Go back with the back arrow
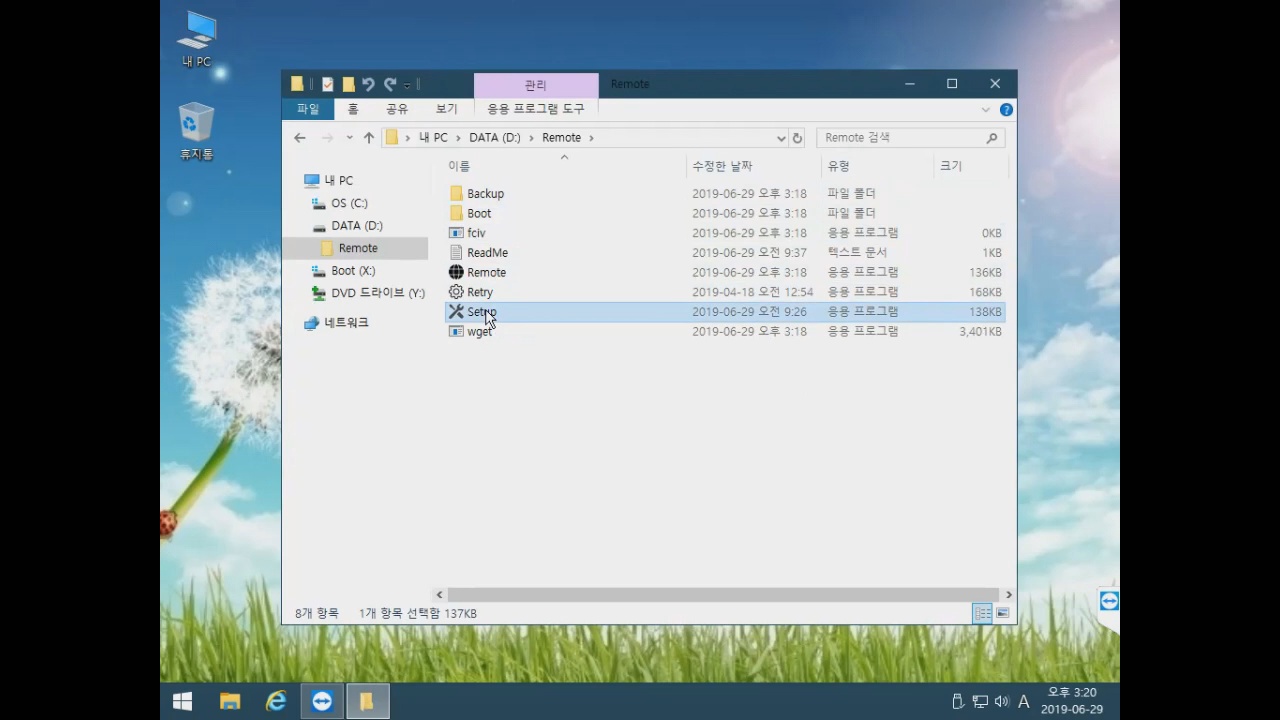This screenshot has height=720, width=1280. coord(300,138)
